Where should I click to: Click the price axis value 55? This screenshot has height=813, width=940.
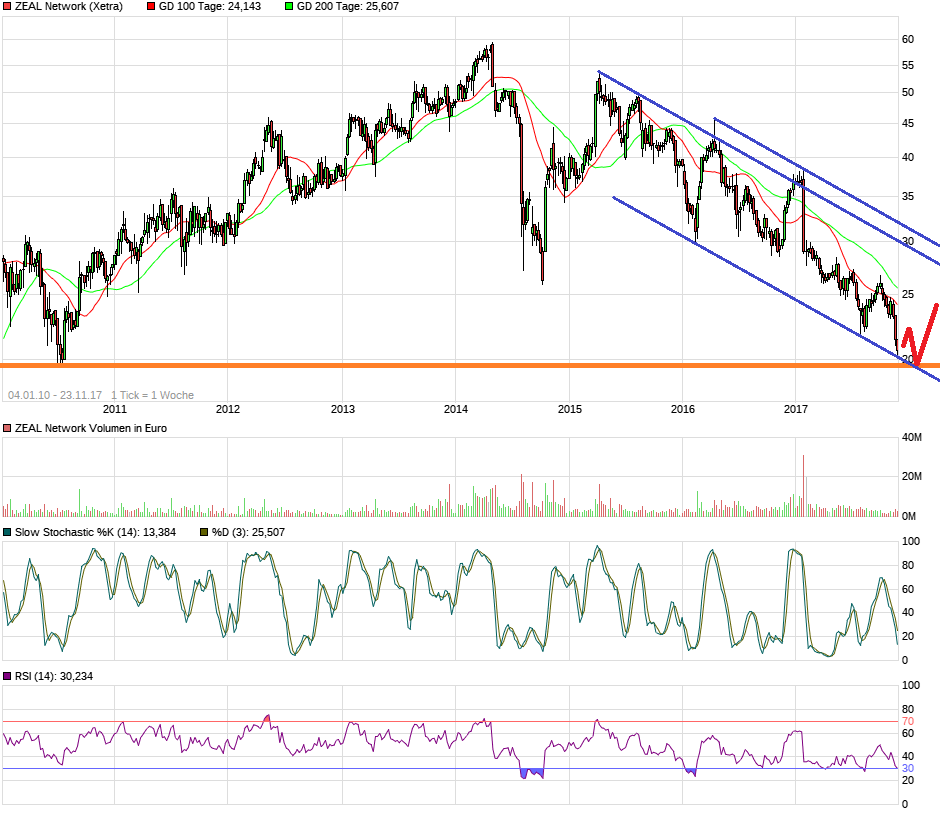click(908, 65)
